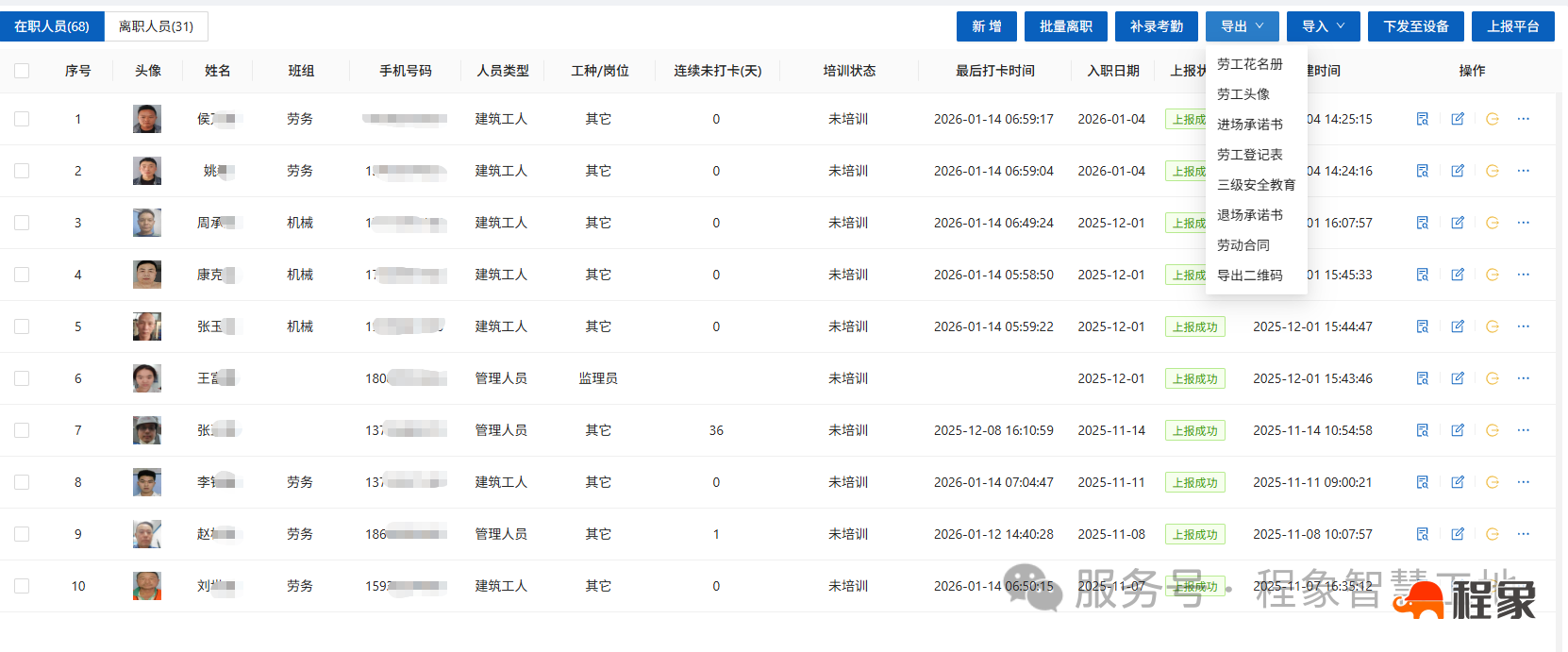The height and width of the screenshot is (652, 1568).
Task: Open details icon for row 1 (侯)
Action: [1423, 119]
